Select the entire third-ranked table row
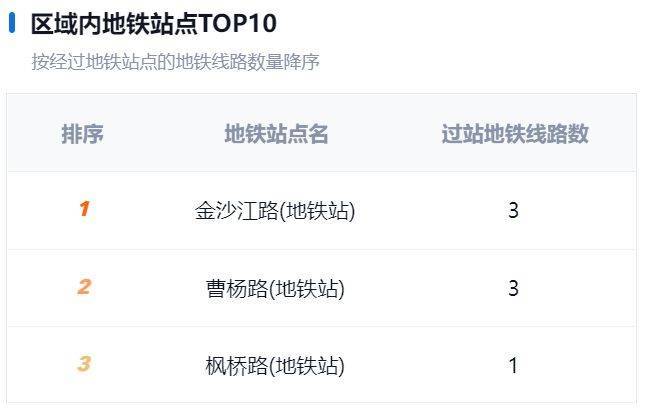This screenshot has width=659, height=410. click(x=400, y=366)
